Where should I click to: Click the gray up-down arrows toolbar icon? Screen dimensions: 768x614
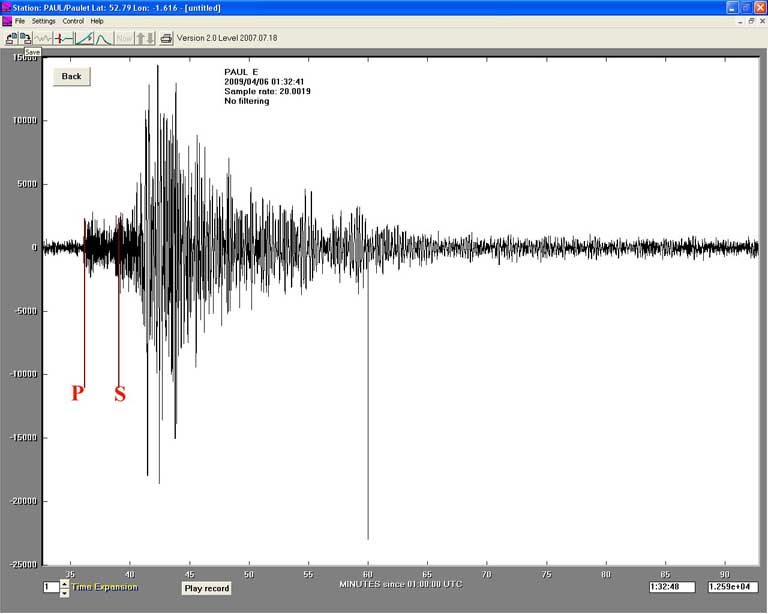pos(145,38)
